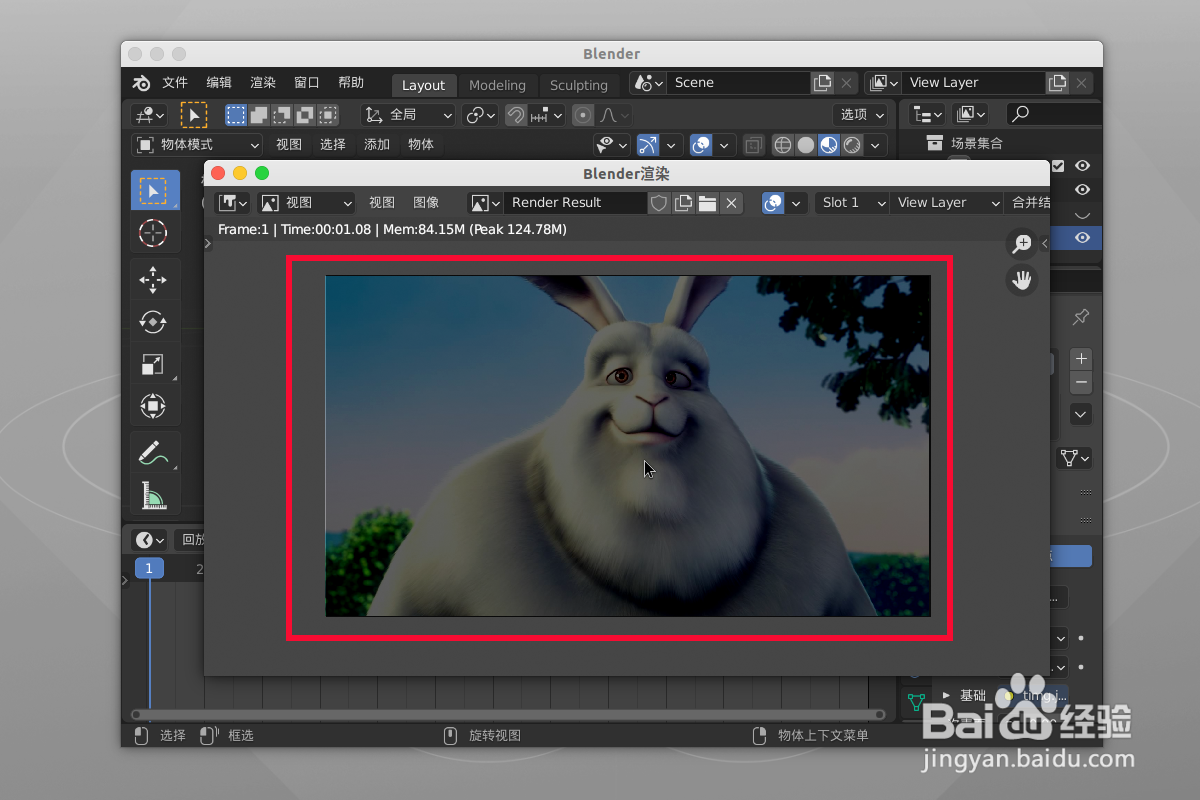Activate the 3D cursor tool

(155, 233)
